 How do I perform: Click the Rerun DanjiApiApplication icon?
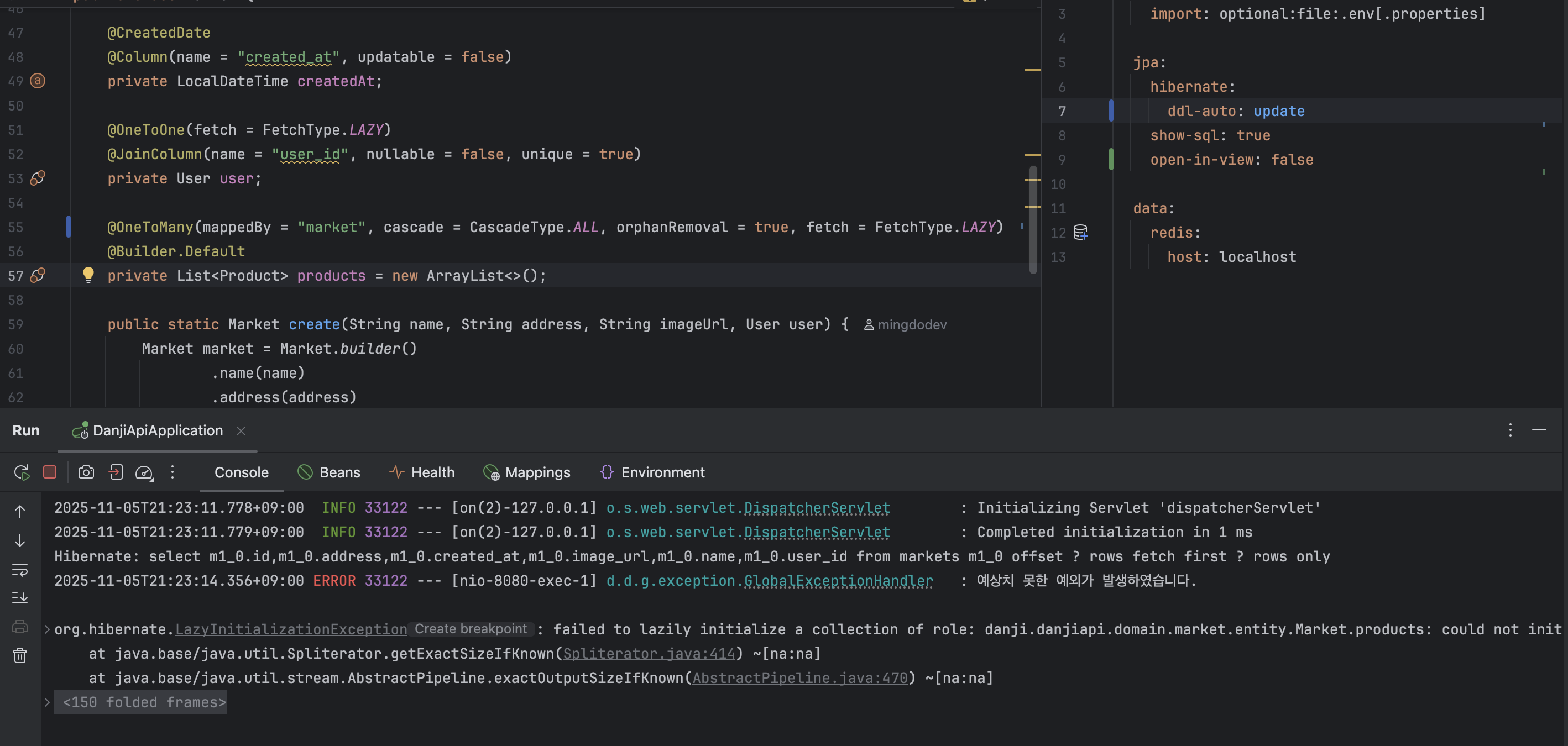click(22, 472)
